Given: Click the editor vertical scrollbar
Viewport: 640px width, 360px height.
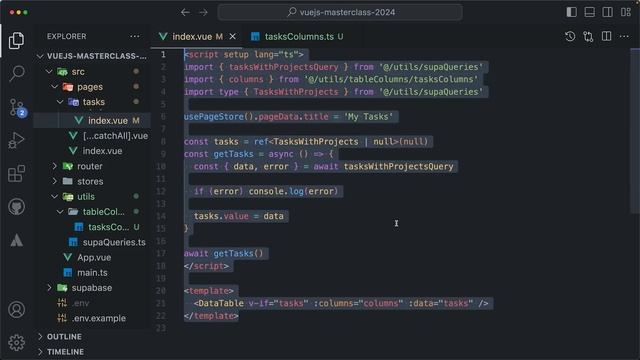Looking at the screenshot, I should tap(635, 131).
